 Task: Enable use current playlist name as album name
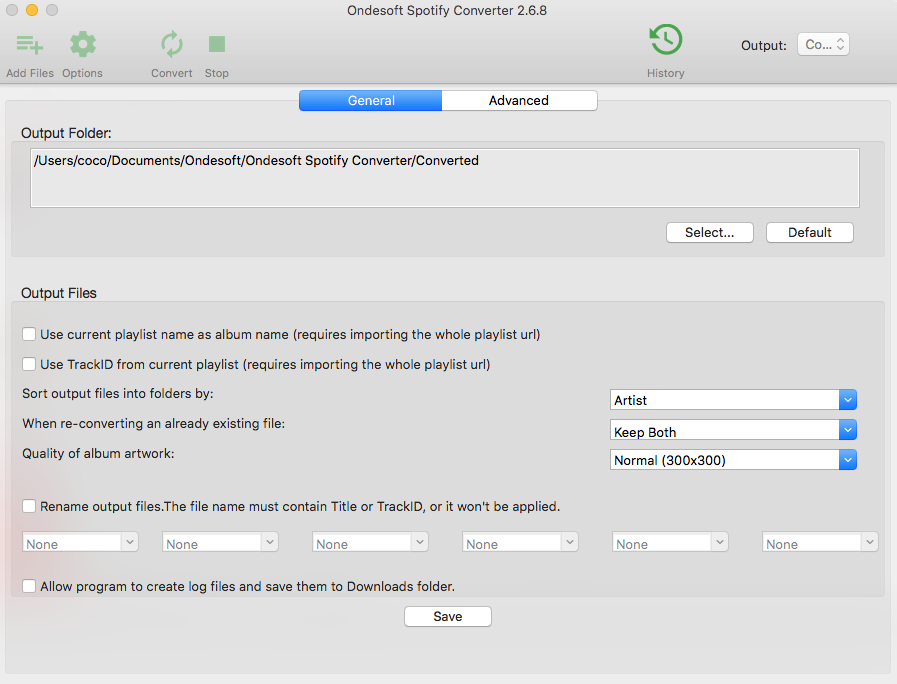(29, 334)
